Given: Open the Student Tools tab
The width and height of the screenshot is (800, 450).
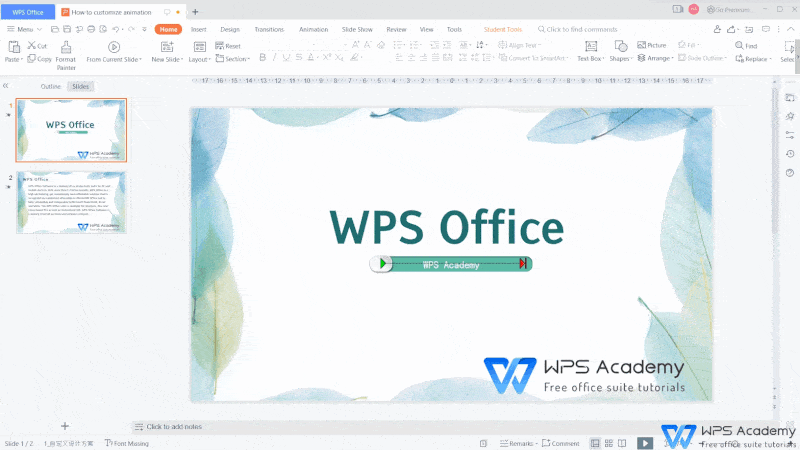Looking at the screenshot, I should [x=503, y=29].
